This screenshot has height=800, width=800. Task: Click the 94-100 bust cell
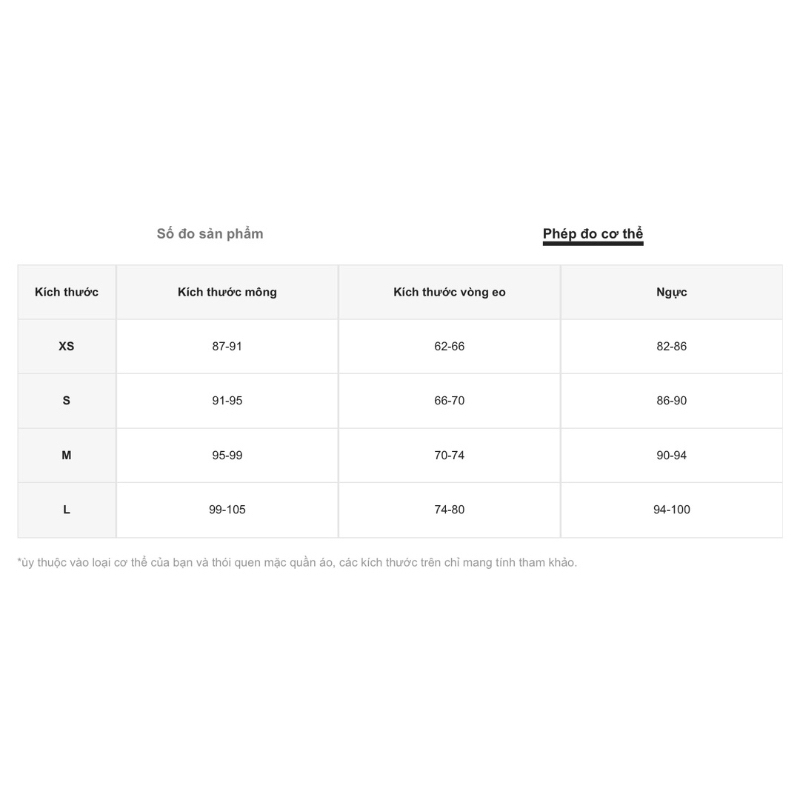tap(671, 509)
